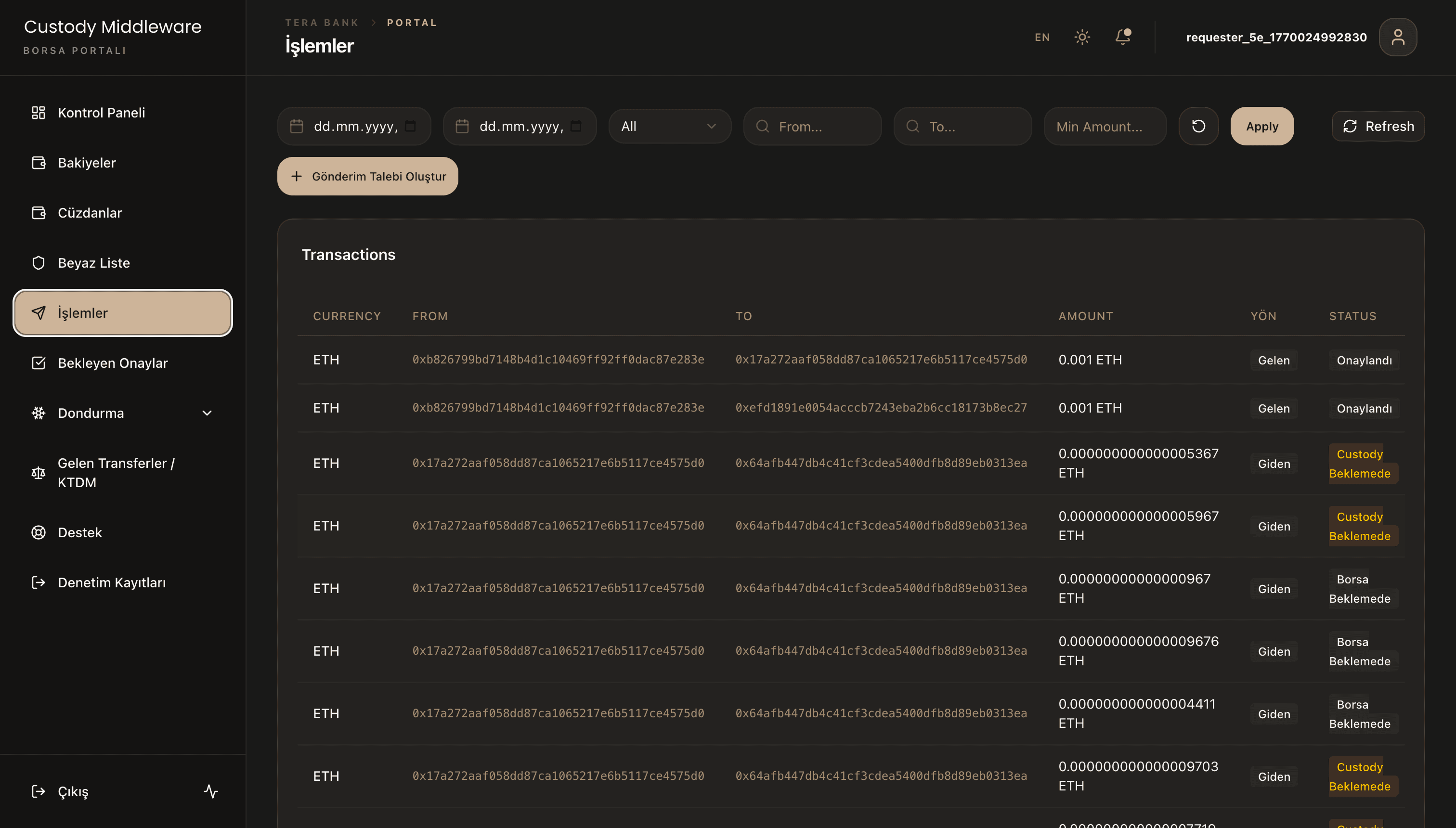The width and height of the screenshot is (1456, 828).
Task: Click the calendar icon in first date field
Action: click(296, 126)
